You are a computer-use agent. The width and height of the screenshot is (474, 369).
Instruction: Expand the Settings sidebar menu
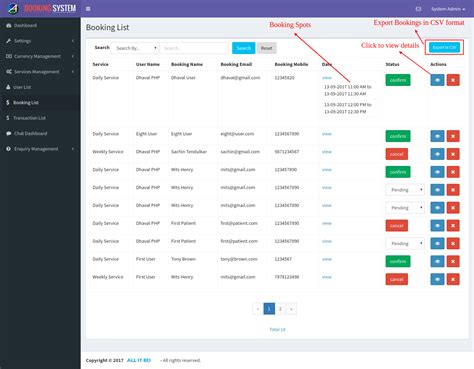[40, 41]
